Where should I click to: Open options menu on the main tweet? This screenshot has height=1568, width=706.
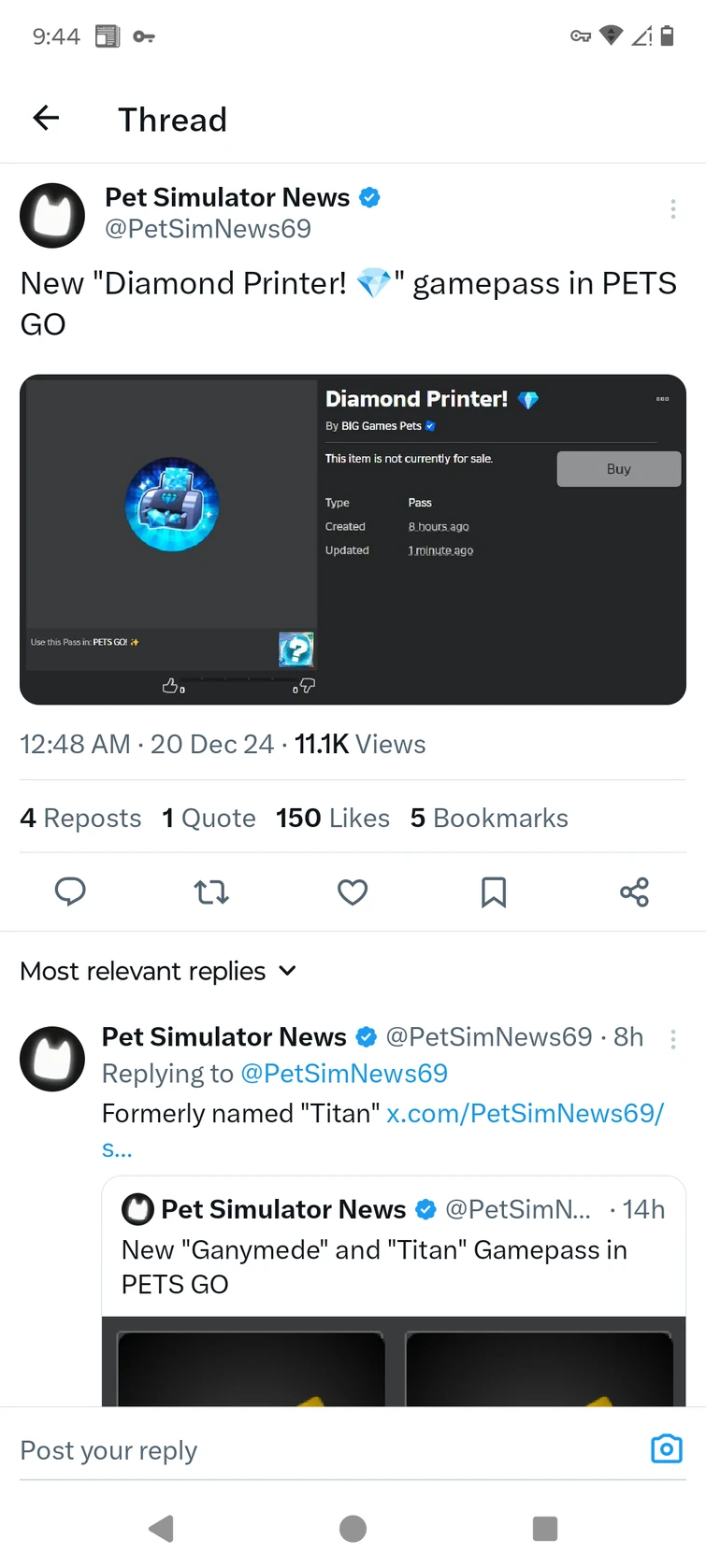click(x=673, y=208)
